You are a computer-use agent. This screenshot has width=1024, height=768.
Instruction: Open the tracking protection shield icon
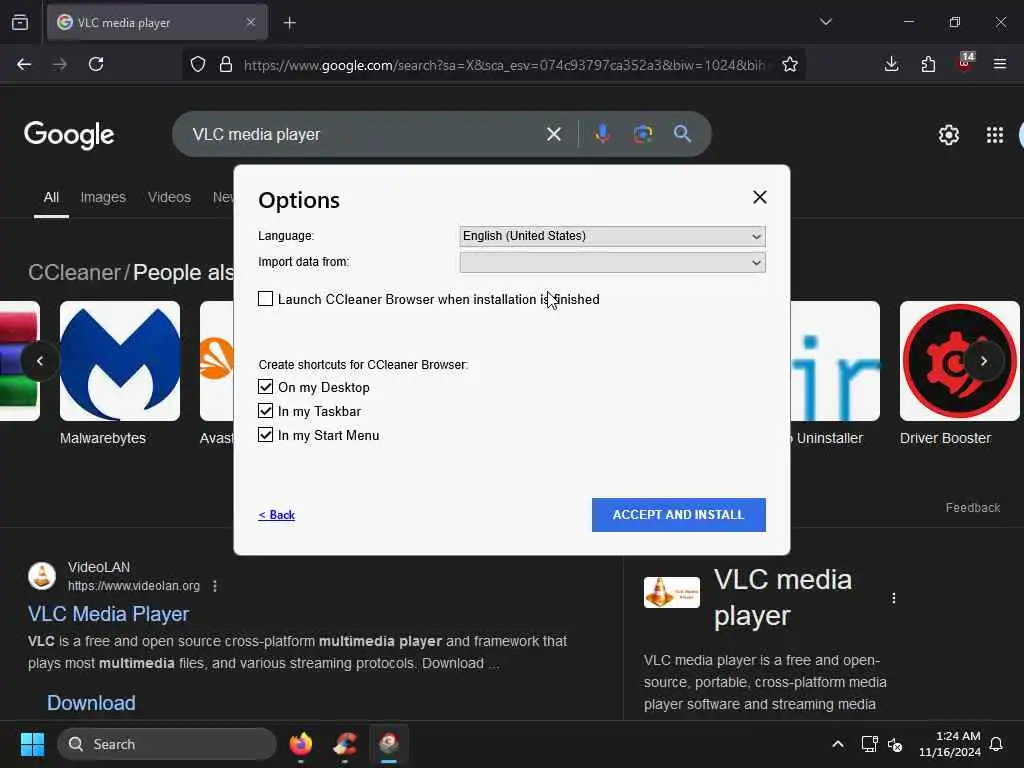[198, 64]
